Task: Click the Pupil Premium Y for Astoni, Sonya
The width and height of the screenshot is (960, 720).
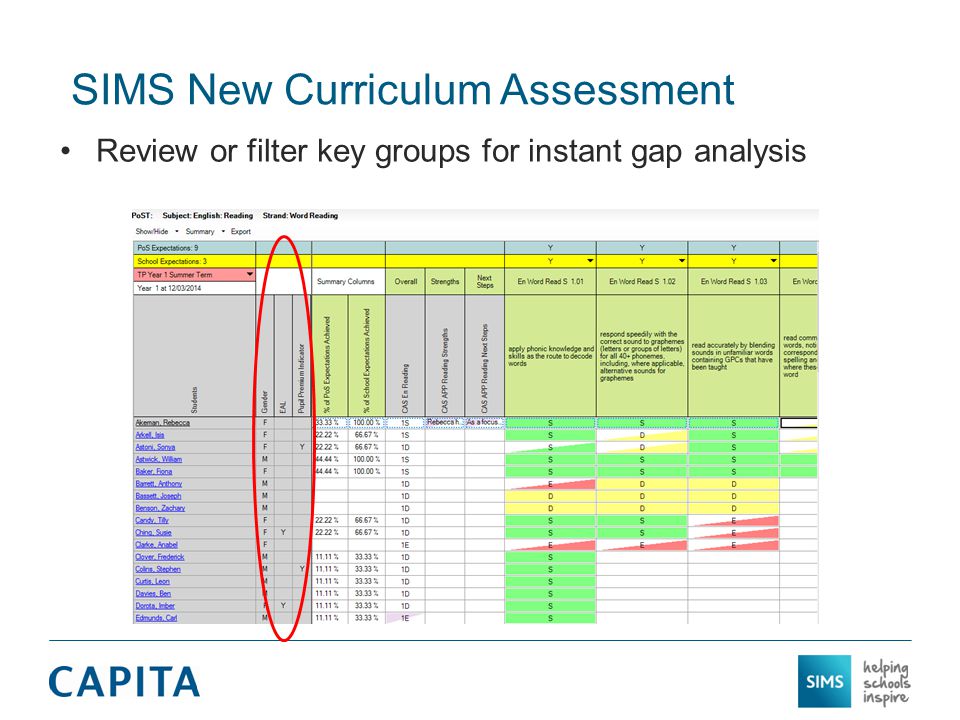Action: pyautogui.click(x=302, y=448)
